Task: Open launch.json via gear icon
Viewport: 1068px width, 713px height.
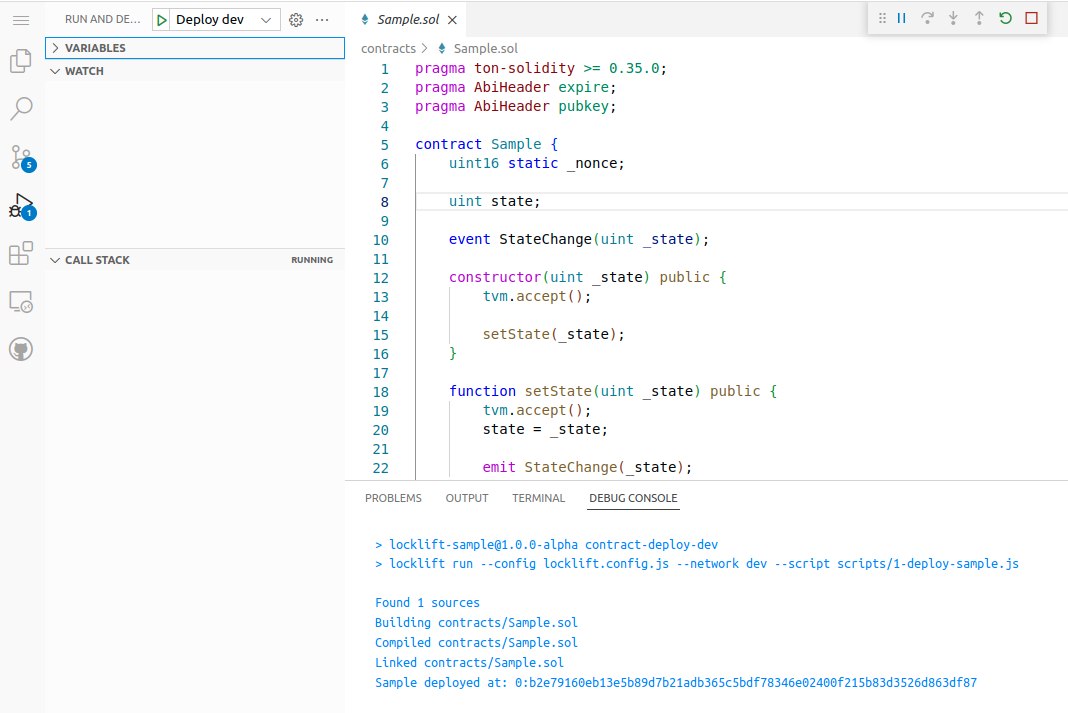Action: pos(295,20)
